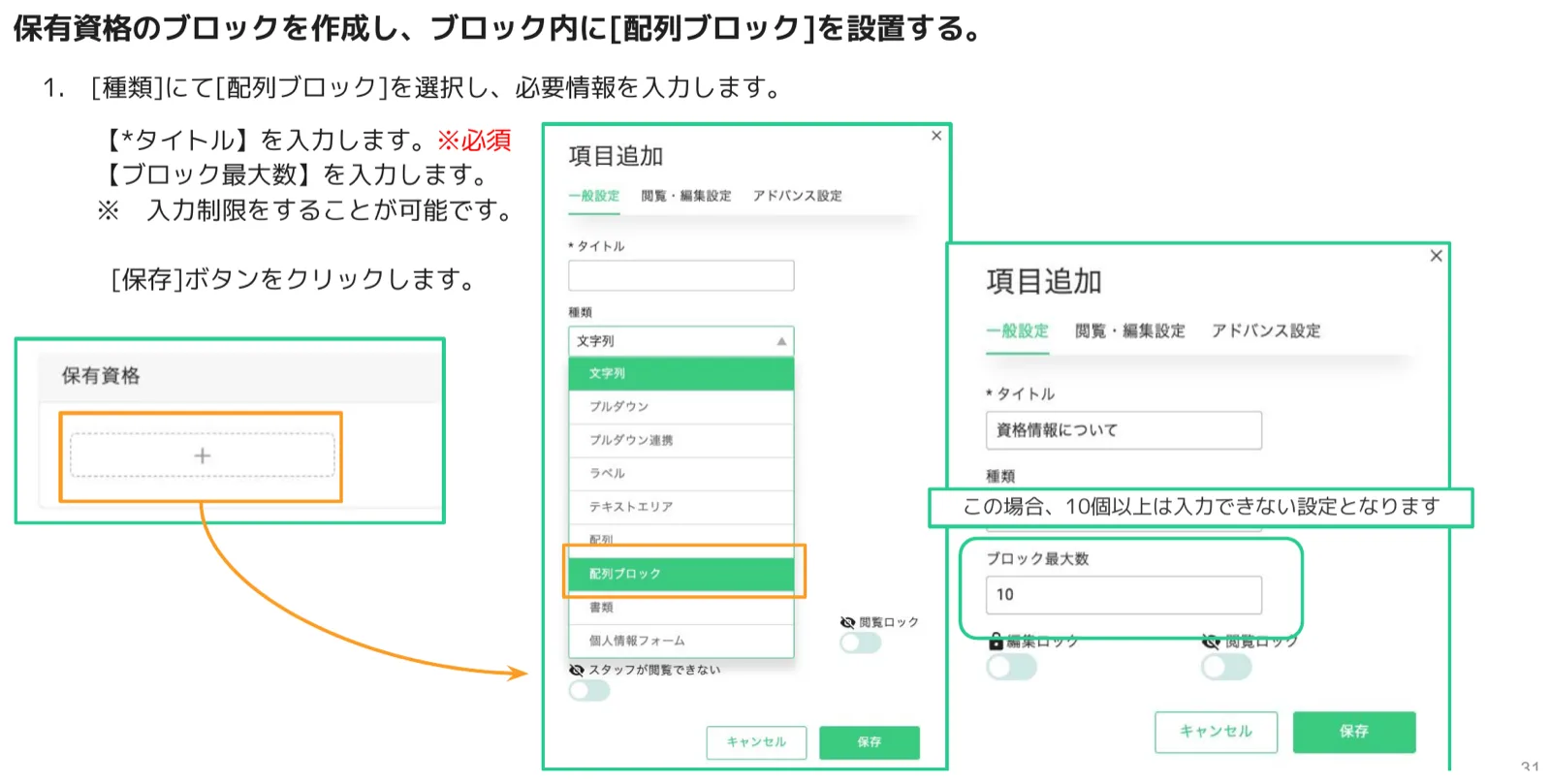Close the left 項目追加 dialog
The image size is (1551, 784).
pos(936,136)
